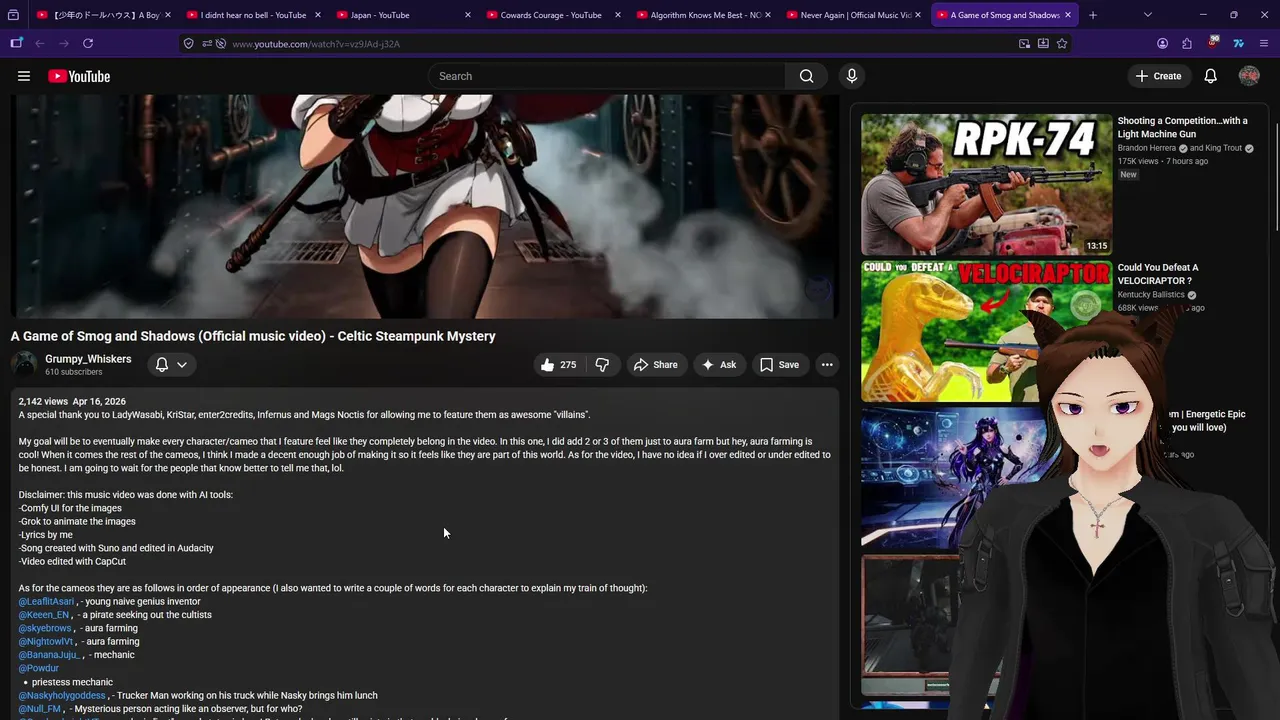Image resolution: width=1280 pixels, height=720 pixels.
Task: Open the browser application menu
Action: tap(1265, 44)
